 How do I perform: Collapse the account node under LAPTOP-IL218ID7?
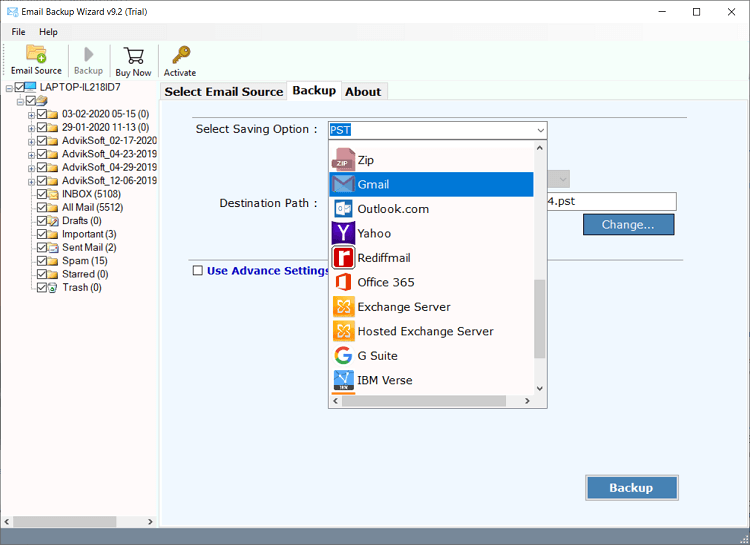[20, 102]
